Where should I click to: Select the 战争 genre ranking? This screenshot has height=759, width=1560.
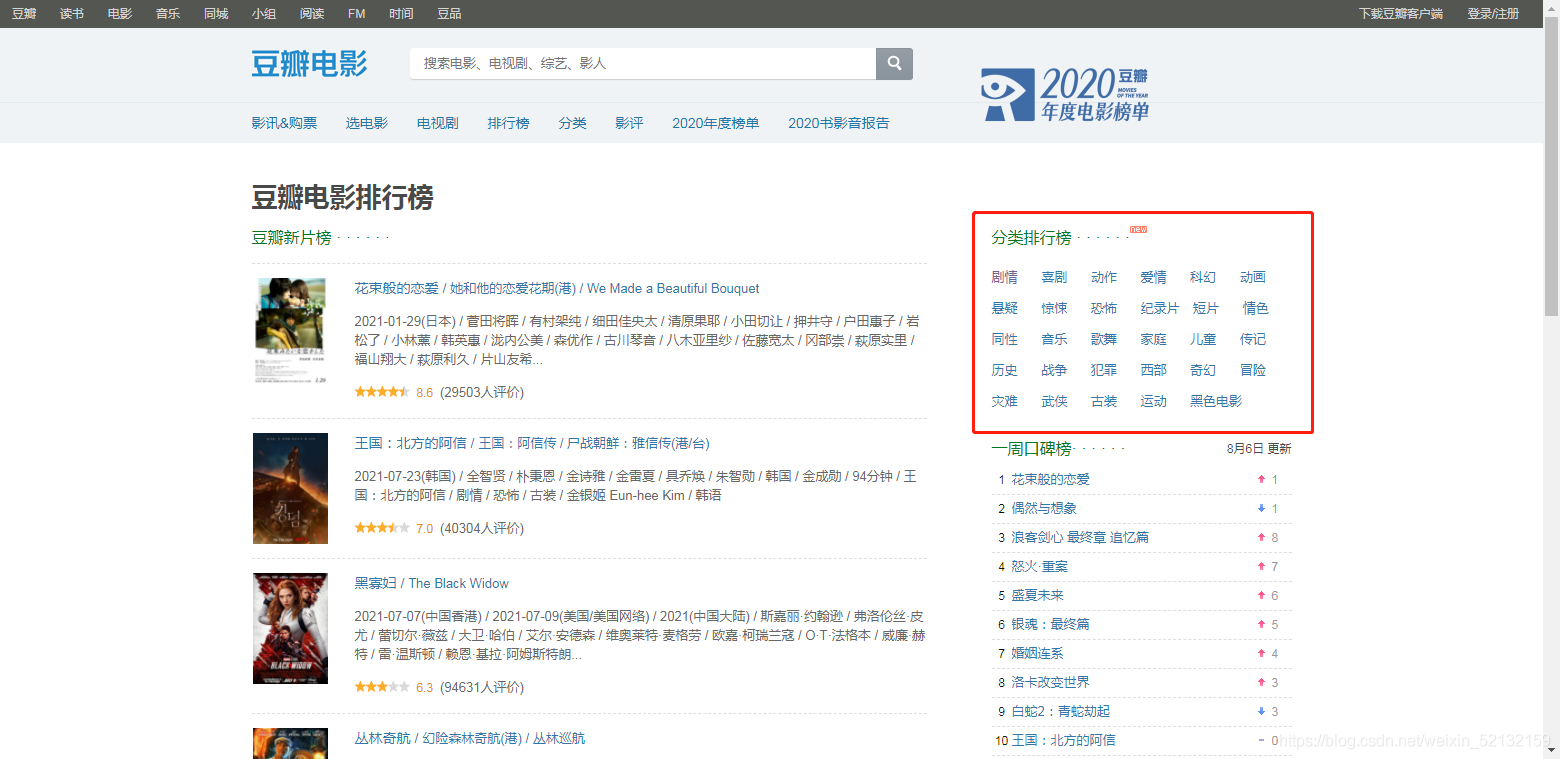coord(1054,370)
